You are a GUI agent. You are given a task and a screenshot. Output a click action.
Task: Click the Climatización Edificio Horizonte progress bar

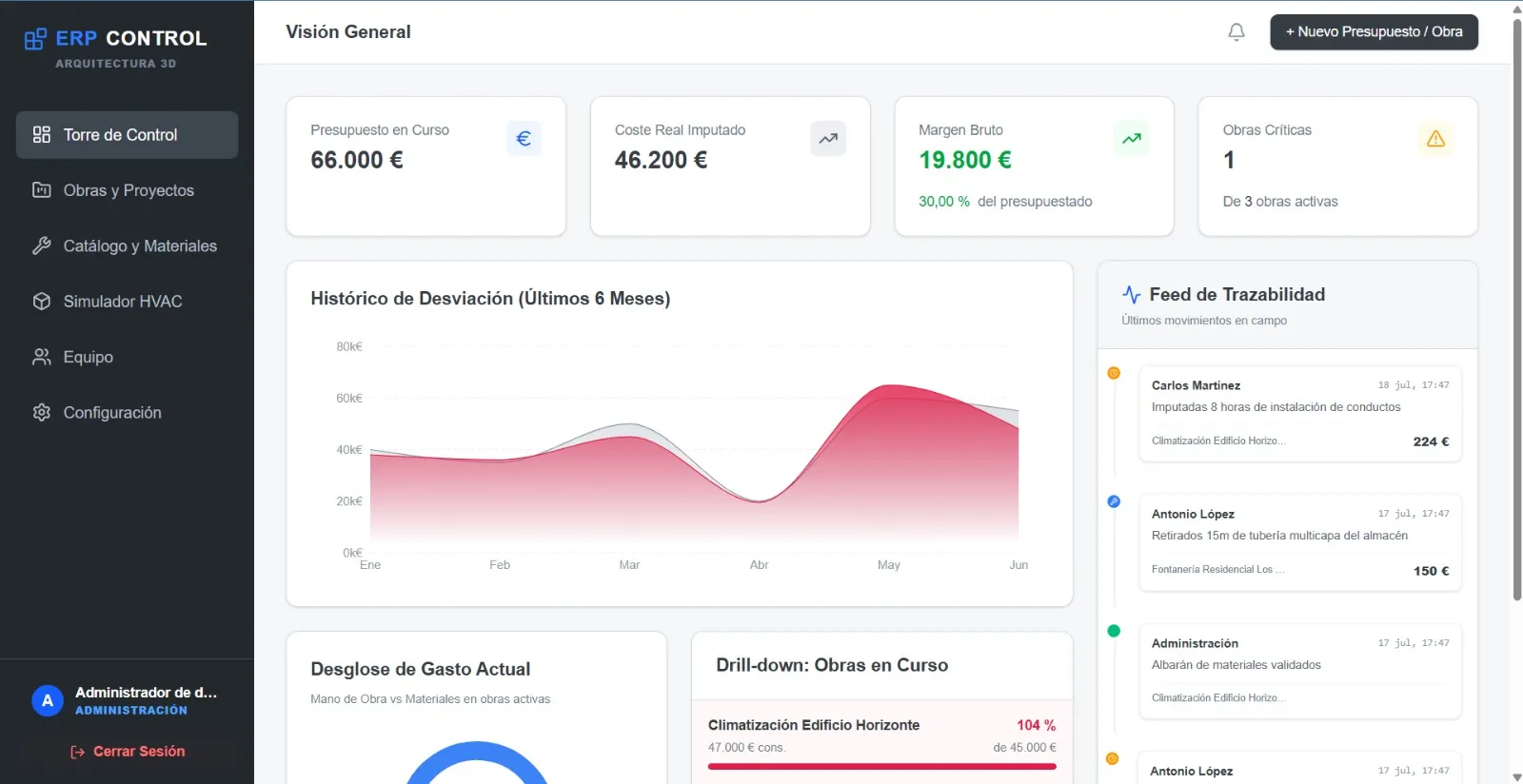coord(881,766)
